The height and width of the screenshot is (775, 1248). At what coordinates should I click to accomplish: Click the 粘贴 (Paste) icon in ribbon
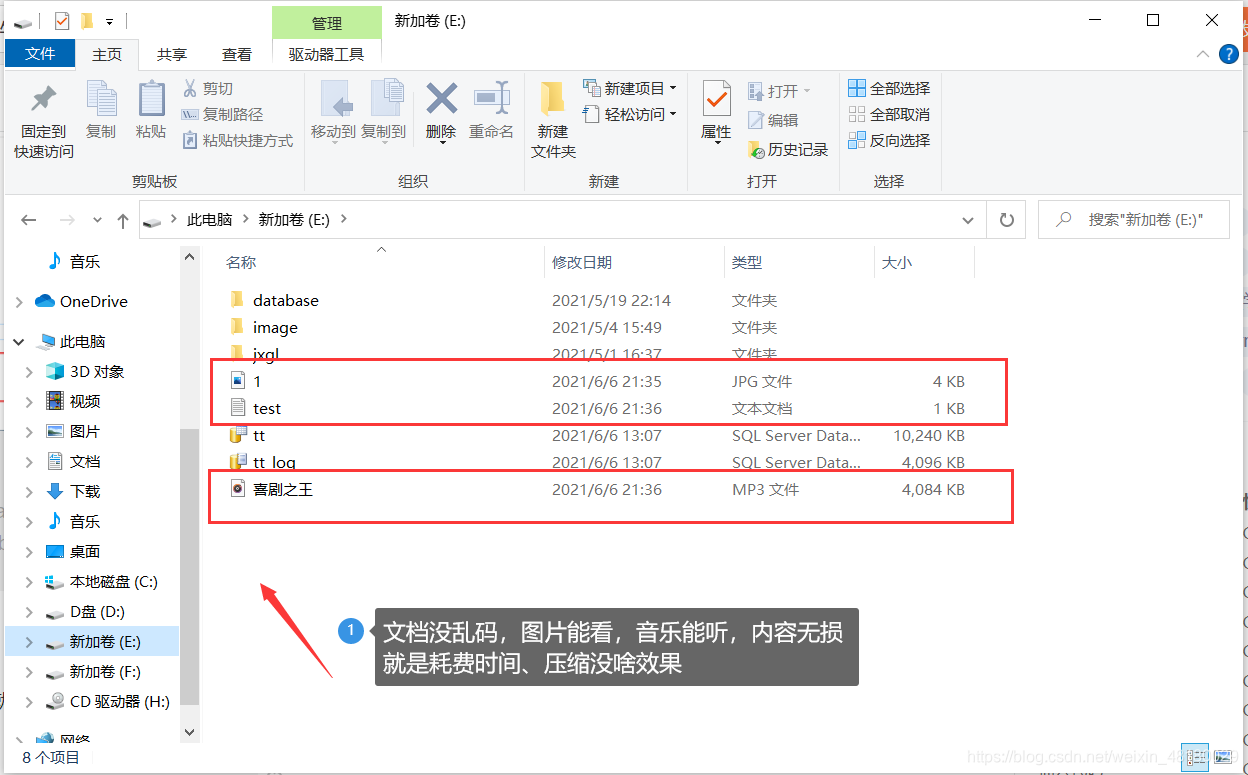tap(151, 113)
